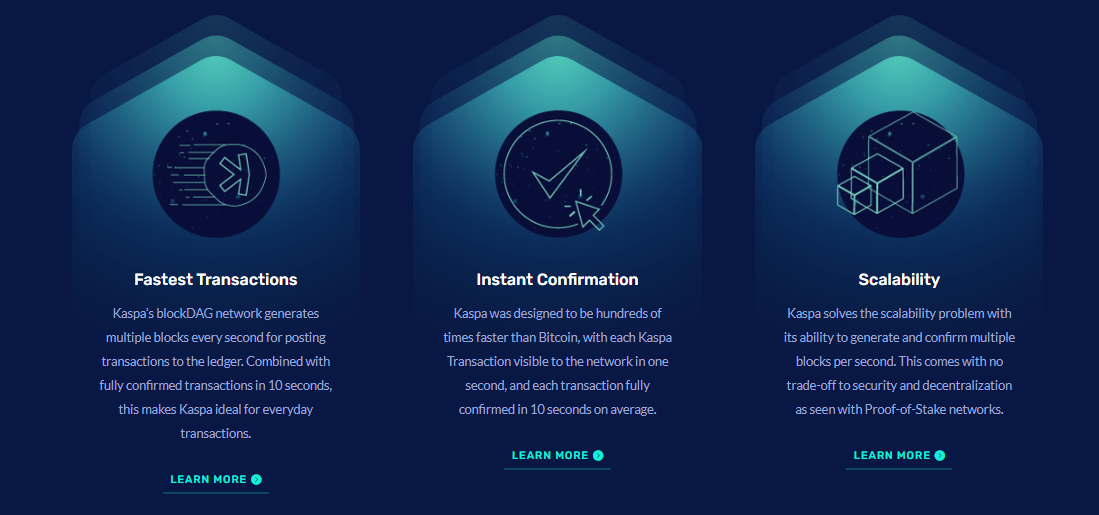
Task: Open Learn More under Scalability
Action: tap(899, 455)
